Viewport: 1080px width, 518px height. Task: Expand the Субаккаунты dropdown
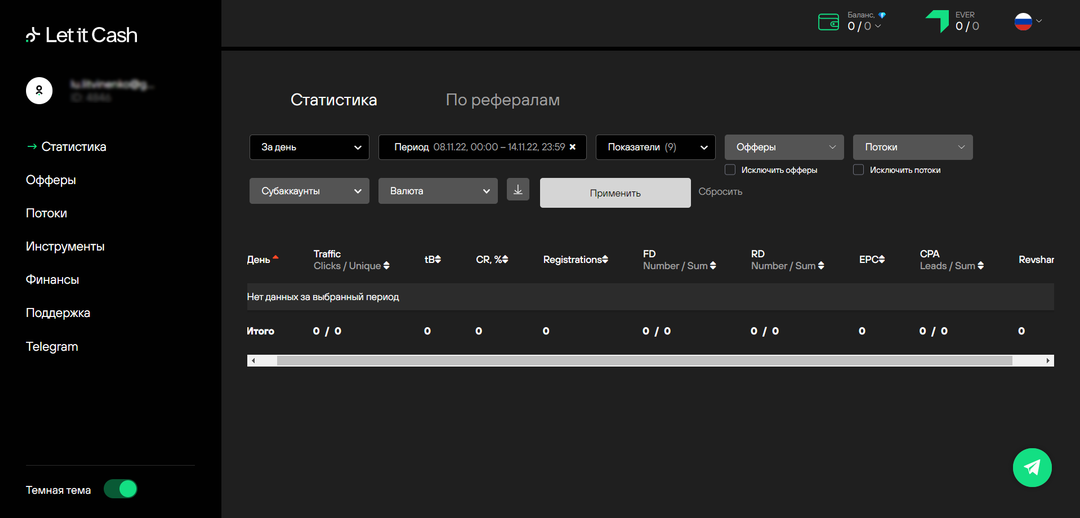tap(308, 191)
